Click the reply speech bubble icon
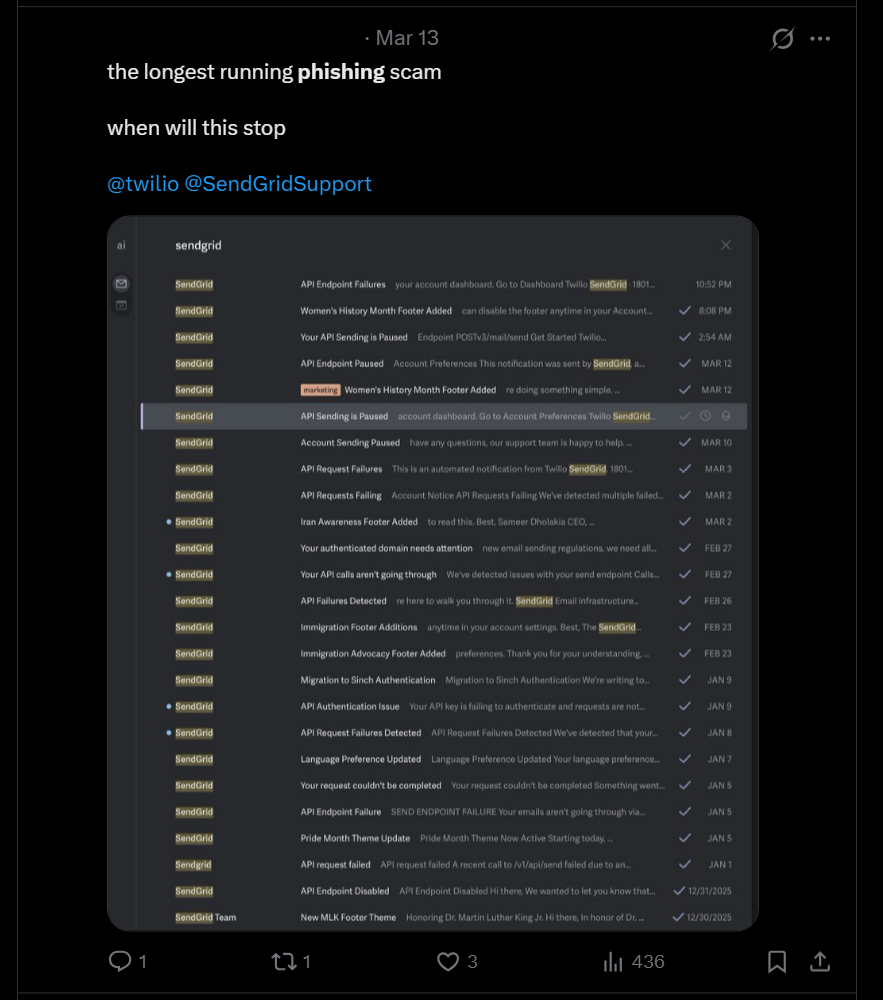The image size is (883, 1000). point(120,961)
